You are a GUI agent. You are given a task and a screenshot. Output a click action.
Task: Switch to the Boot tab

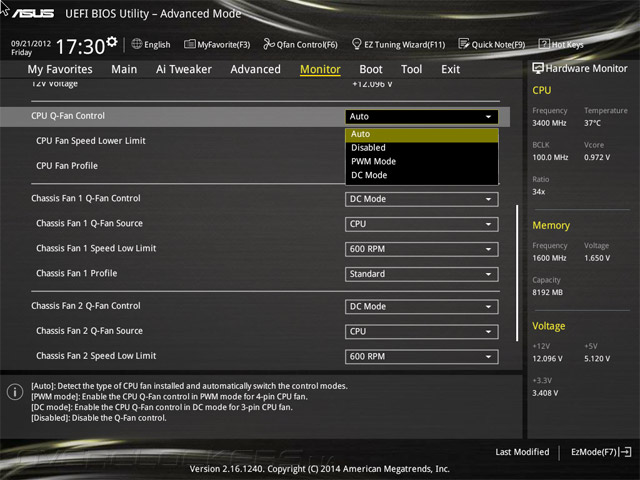[x=371, y=69]
